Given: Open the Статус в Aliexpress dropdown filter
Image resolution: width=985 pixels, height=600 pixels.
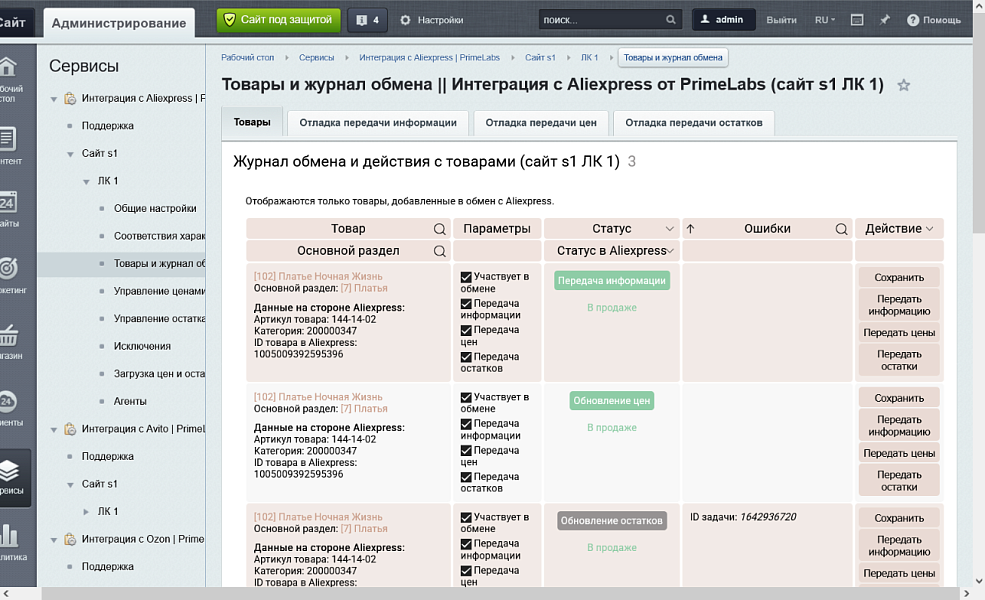Looking at the screenshot, I should (670, 251).
